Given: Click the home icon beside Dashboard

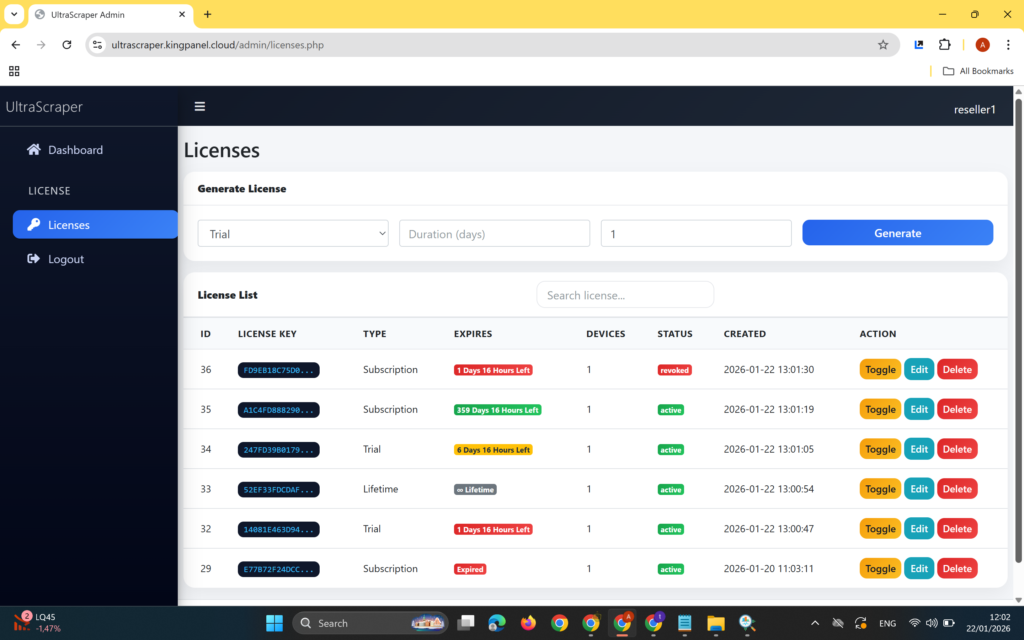Looking at the screenshot, I should (x=33, y=150).
